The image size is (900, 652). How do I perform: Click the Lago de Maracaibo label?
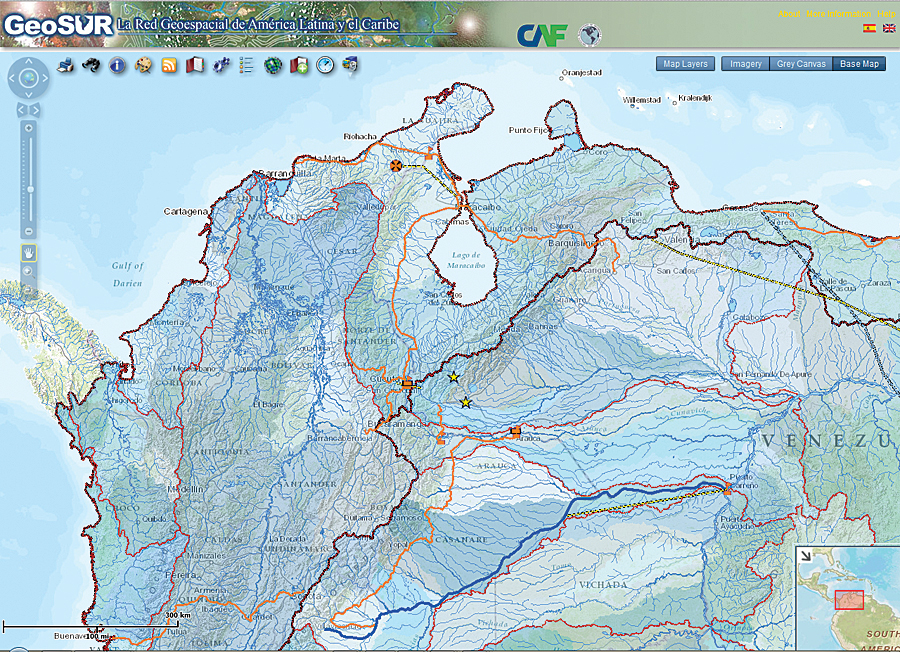465,260
